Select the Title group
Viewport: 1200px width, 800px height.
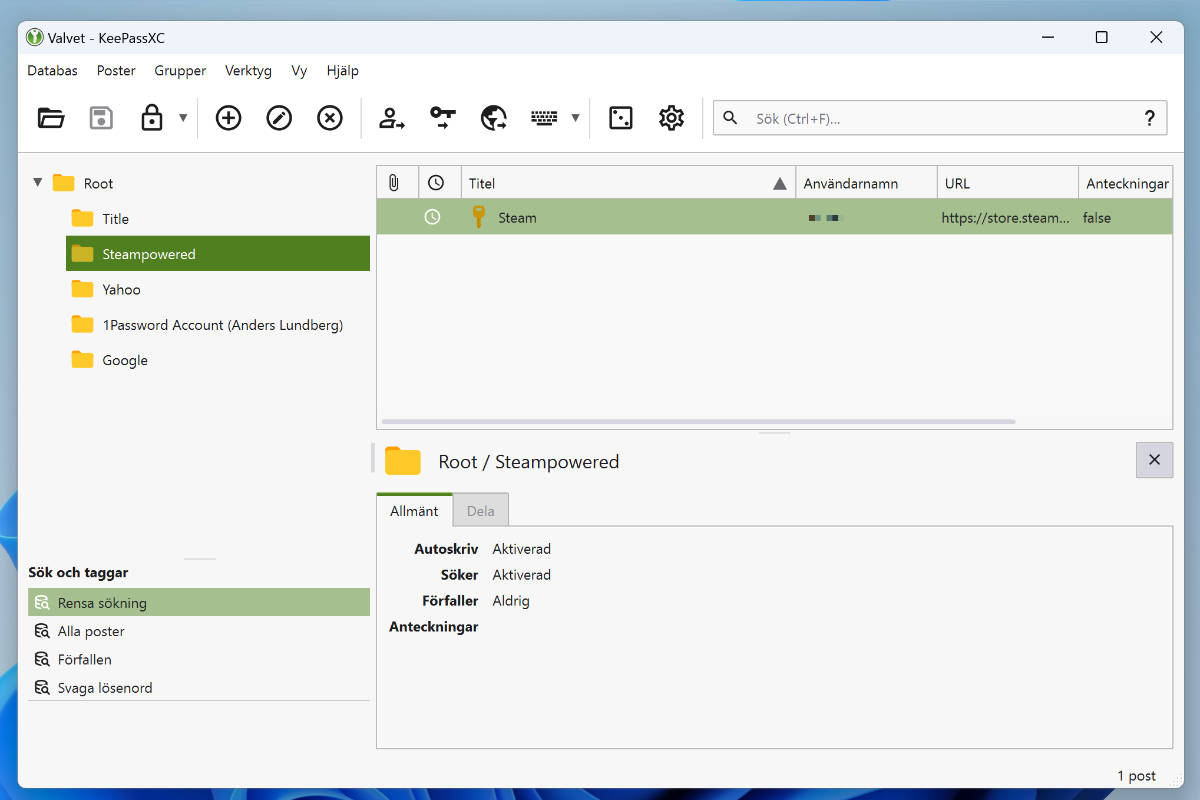(115, 219)
